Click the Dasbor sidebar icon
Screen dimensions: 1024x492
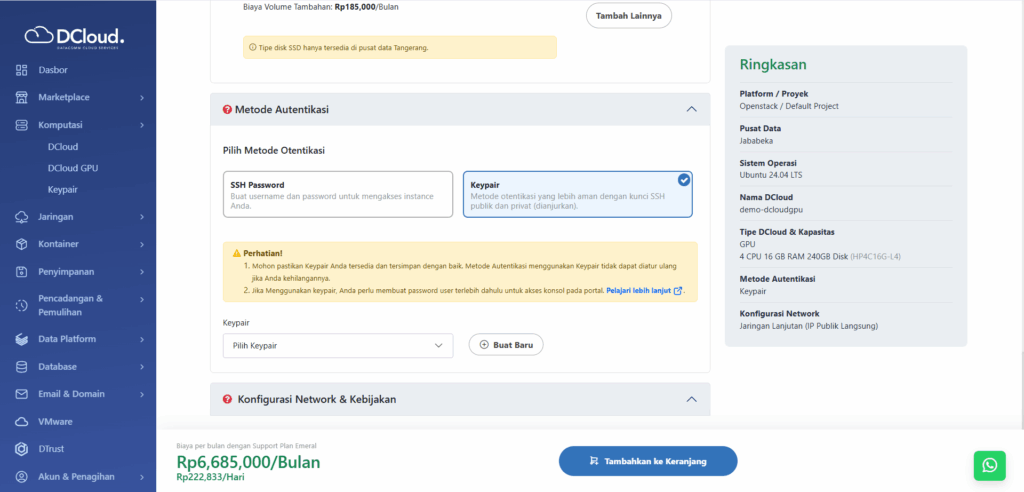[22, 70]
